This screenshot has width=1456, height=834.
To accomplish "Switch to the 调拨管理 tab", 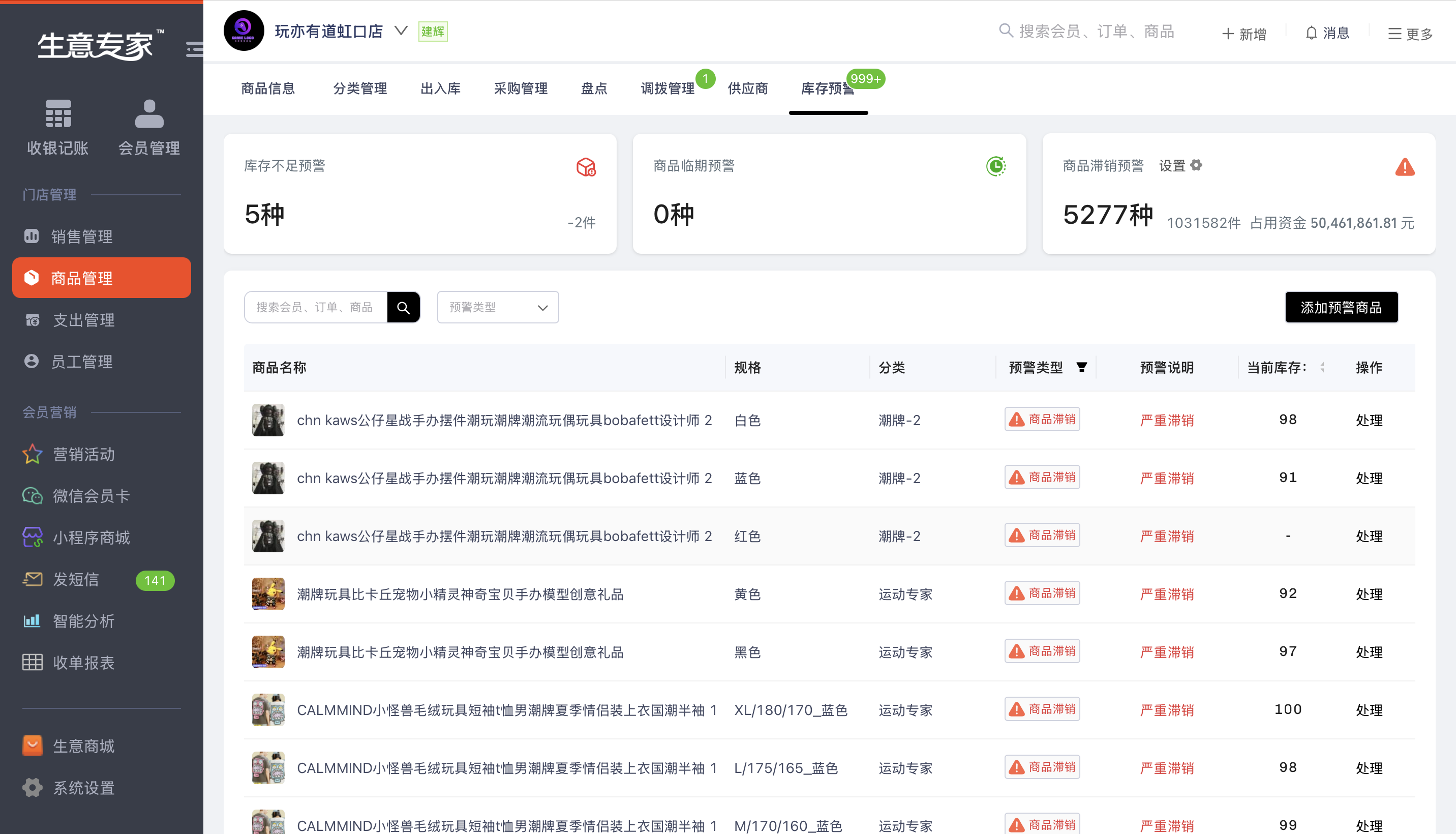I will coord(667,88).
